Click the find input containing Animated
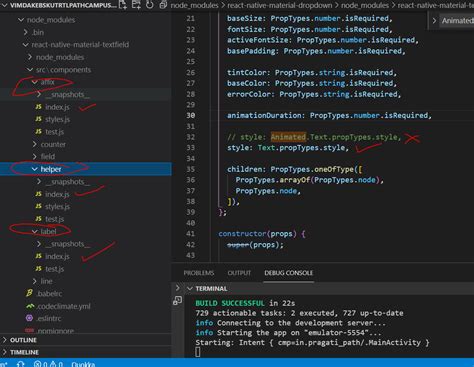474x367 pixels. [x=457, y=21]
